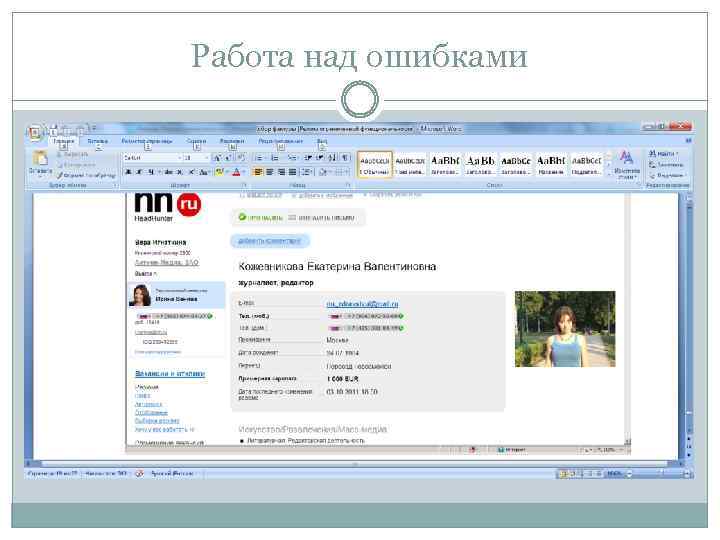
Task: Click the Выделить select button
Action: point(667,175)
